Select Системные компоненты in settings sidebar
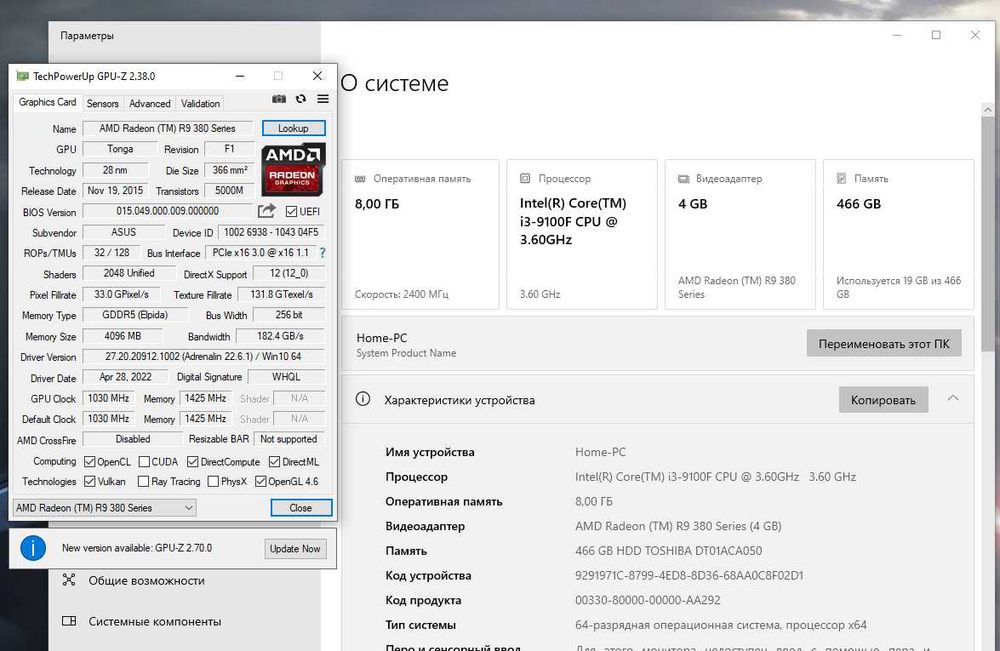Screen dimensions: 1000x651 pos(155,621)
